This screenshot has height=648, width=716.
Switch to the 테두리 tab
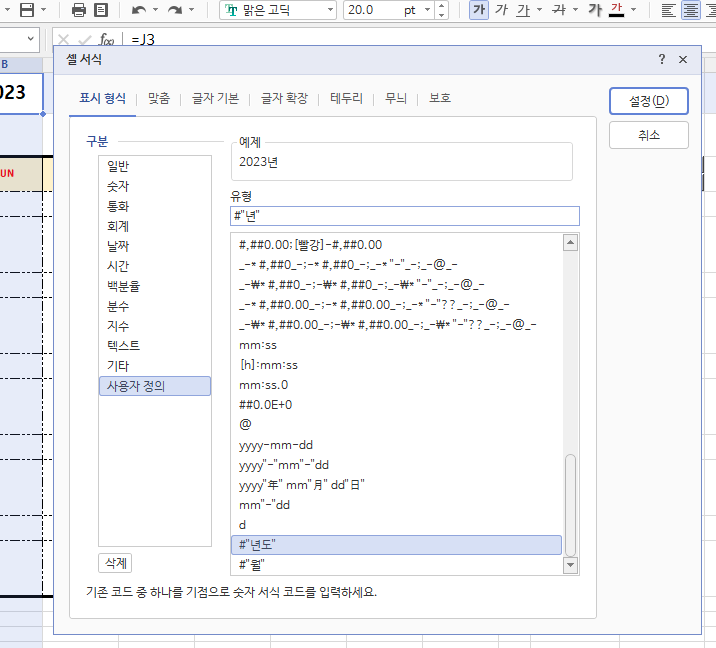point(346,98)
